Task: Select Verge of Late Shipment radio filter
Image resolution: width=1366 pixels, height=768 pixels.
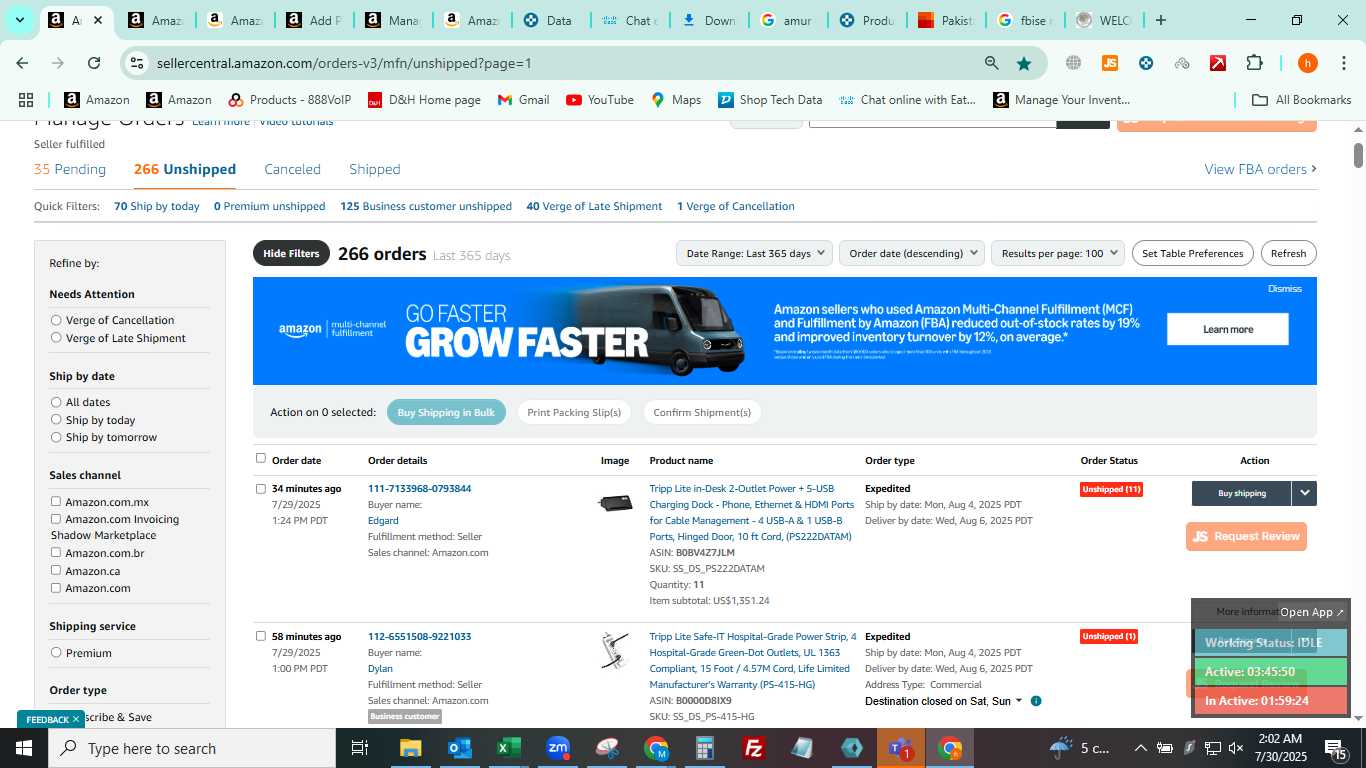Action: click(x=56, y=338)
